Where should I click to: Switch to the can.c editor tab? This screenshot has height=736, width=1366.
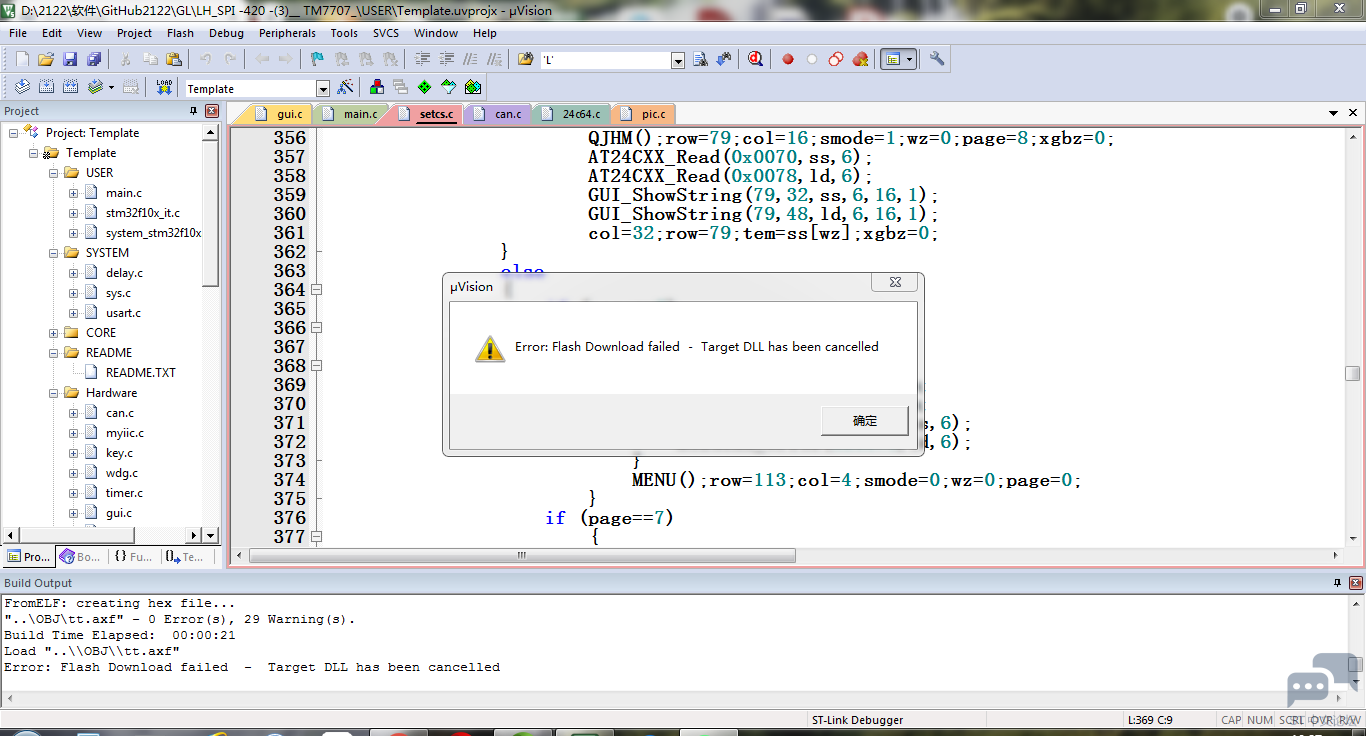pos(507,114)
